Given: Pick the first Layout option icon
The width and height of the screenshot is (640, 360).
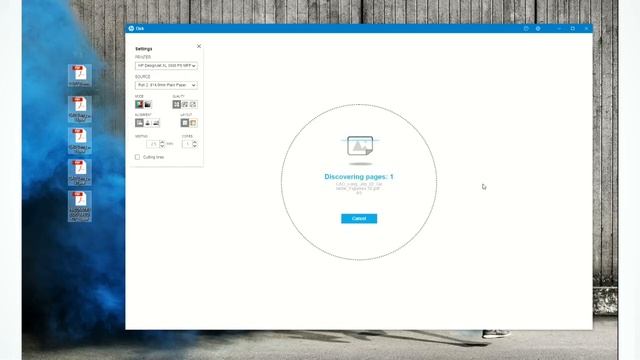Looking at the screenshot, I should pyautogui.click(x=185, y=123).
